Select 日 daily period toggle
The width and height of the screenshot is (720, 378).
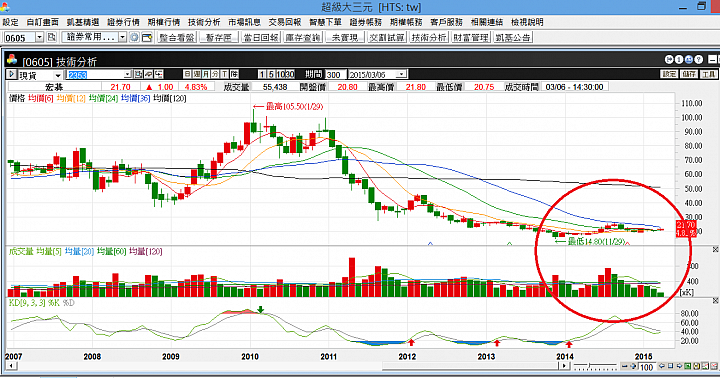[x=187, y=74]
